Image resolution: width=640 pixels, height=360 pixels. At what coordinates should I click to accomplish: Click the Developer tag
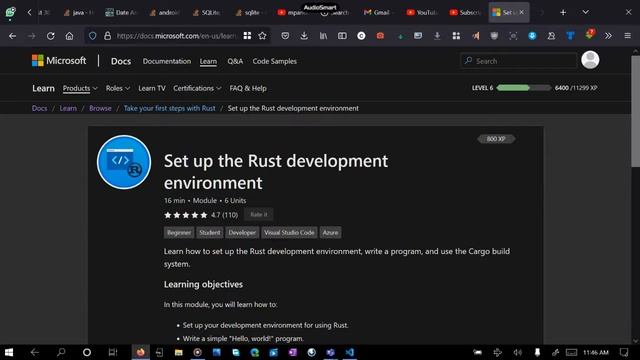click(242, 233)
